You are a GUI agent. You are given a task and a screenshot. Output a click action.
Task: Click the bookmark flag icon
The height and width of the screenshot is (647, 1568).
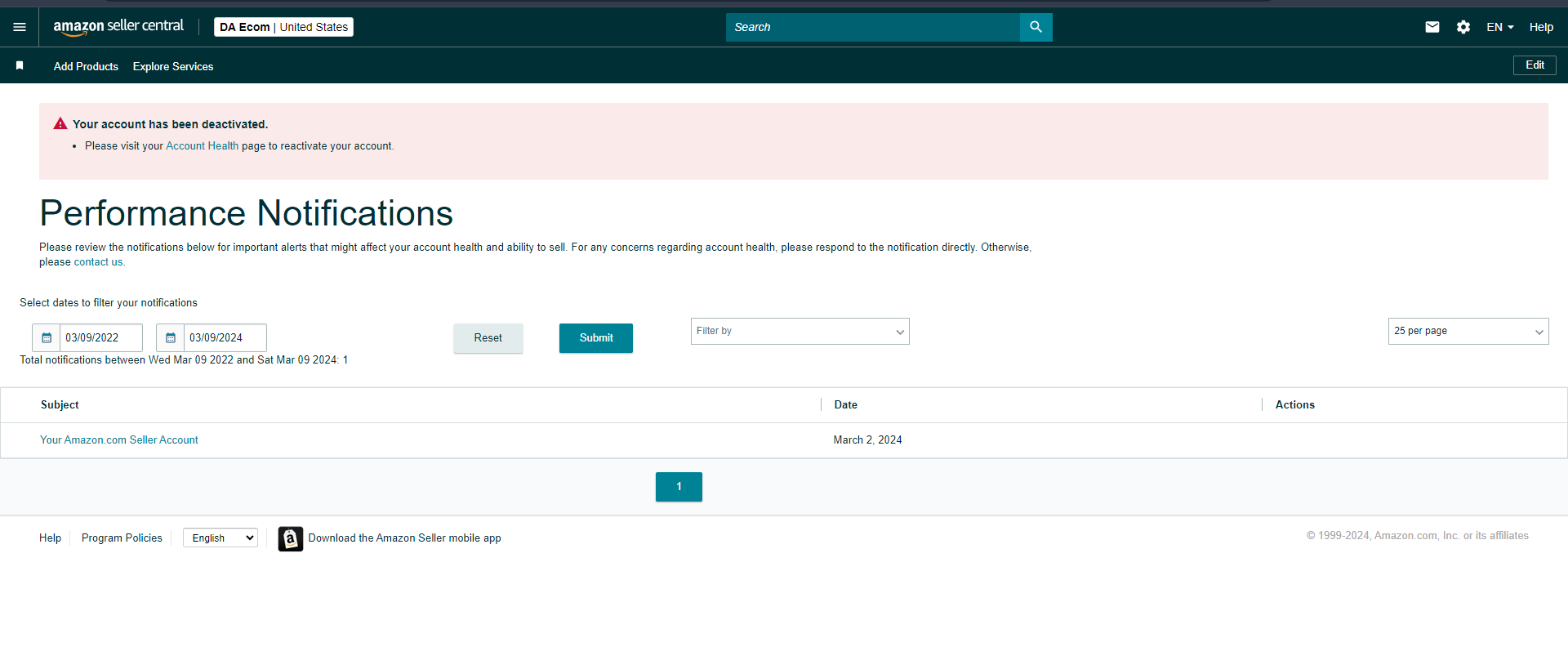pos(20,65)
